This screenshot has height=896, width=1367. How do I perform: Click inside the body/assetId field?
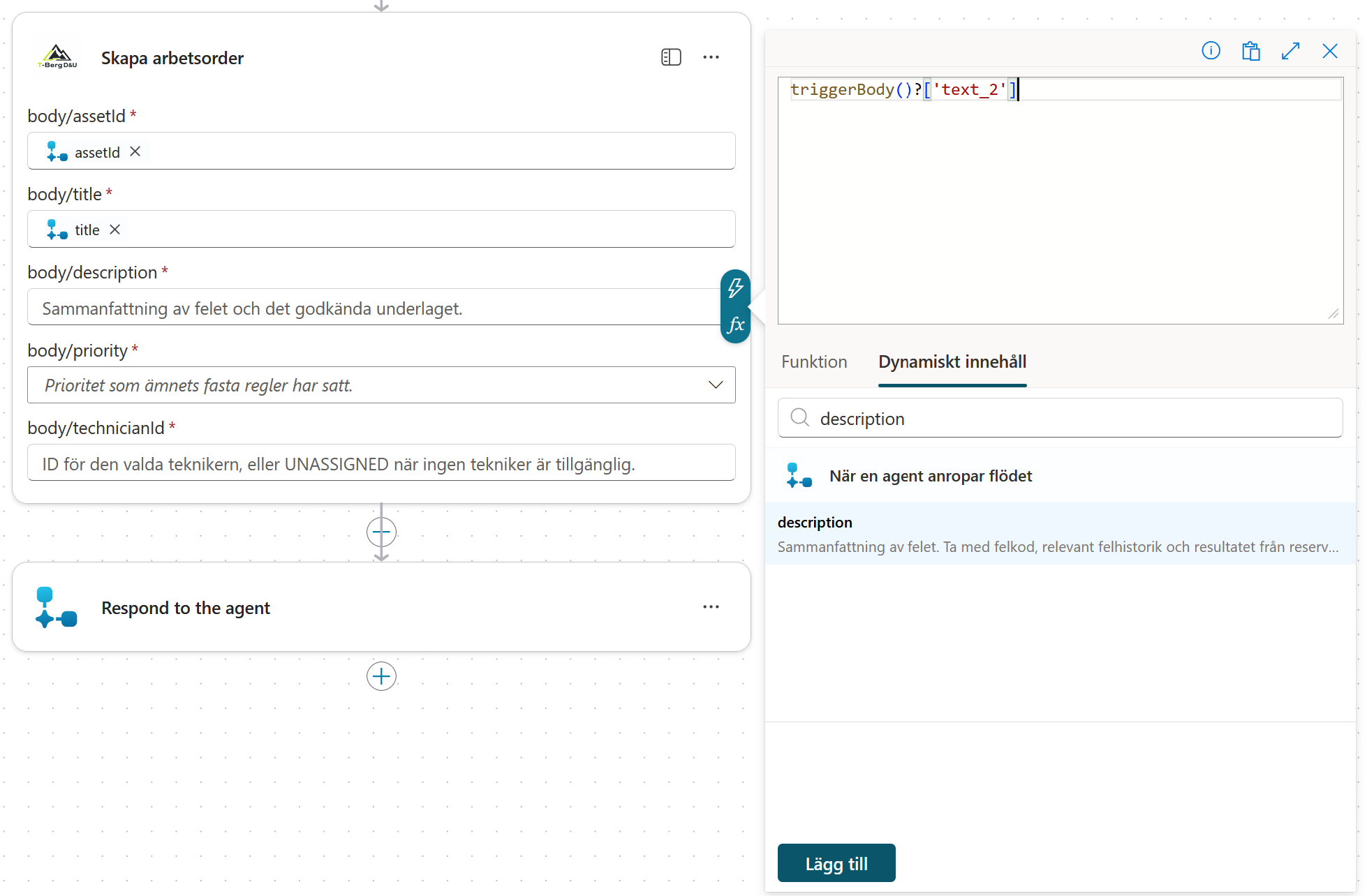point(381,151)
